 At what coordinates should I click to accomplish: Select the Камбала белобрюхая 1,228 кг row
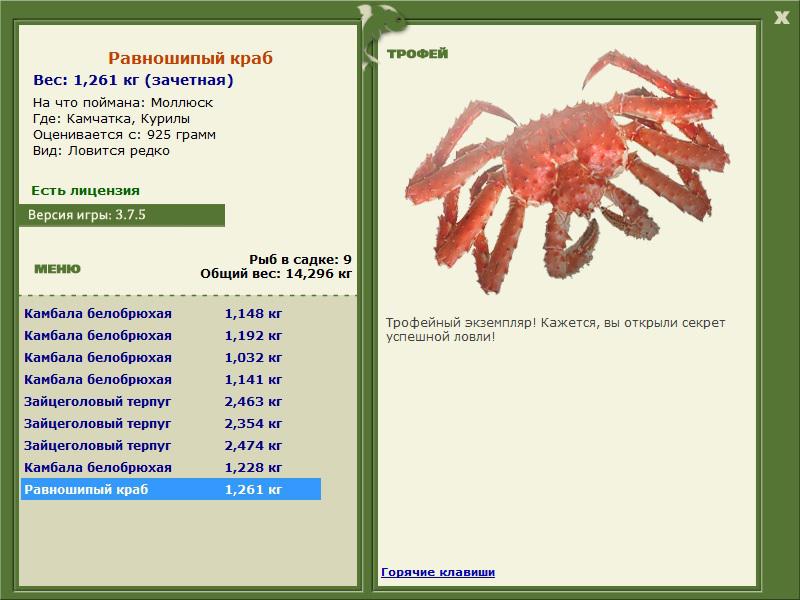click(x=170, y=467)
